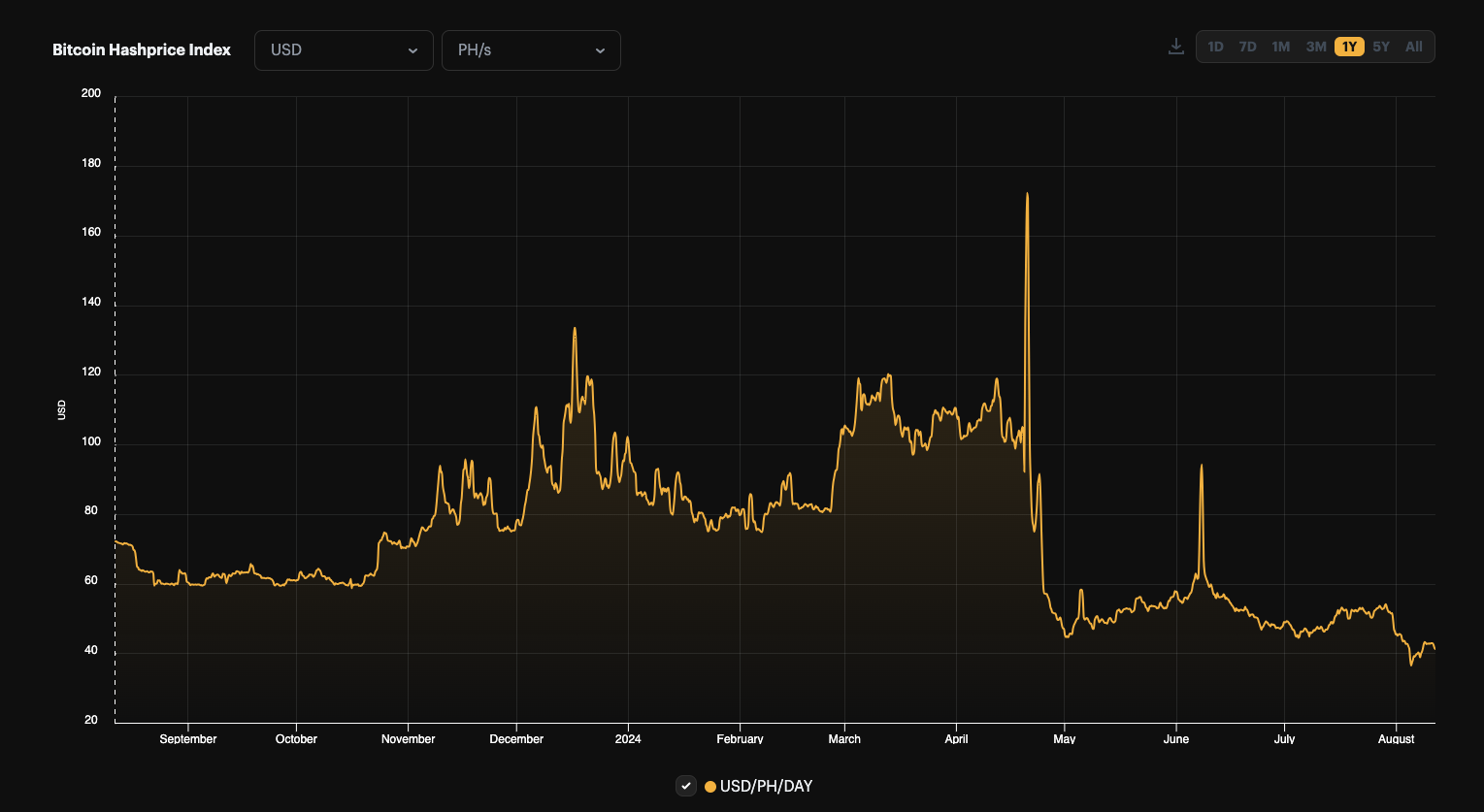This screenshot has height=812, width=1484.
Task: View the All time range
Action: (x=1414, y=47)
